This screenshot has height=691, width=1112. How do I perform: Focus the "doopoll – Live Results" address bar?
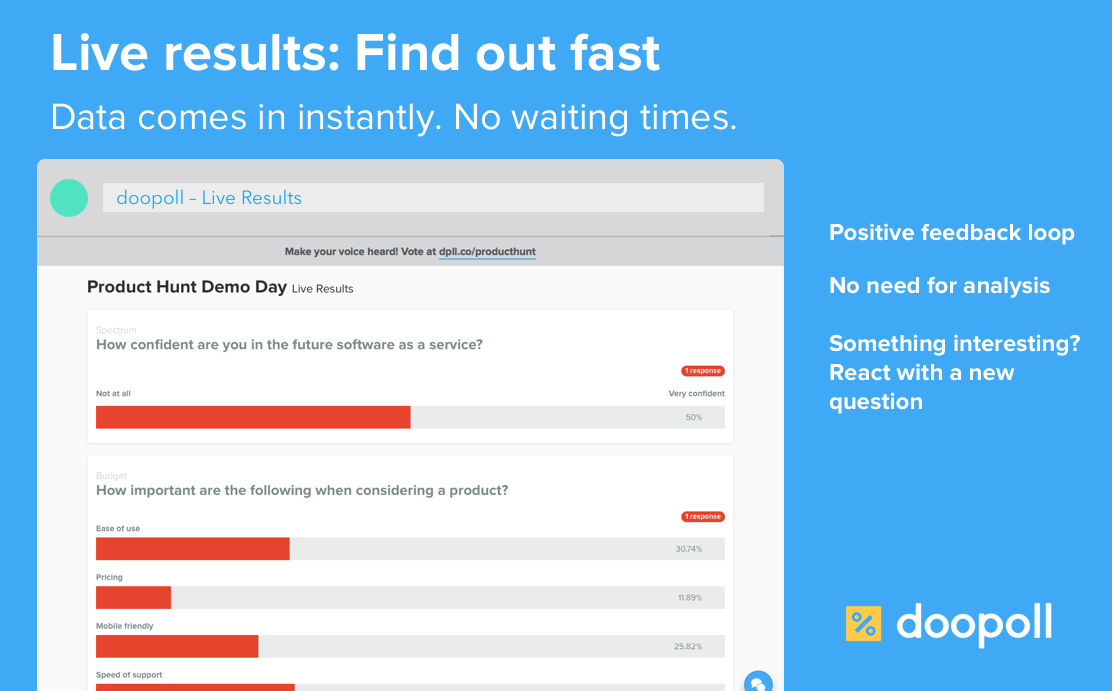(x=432, y=198)
